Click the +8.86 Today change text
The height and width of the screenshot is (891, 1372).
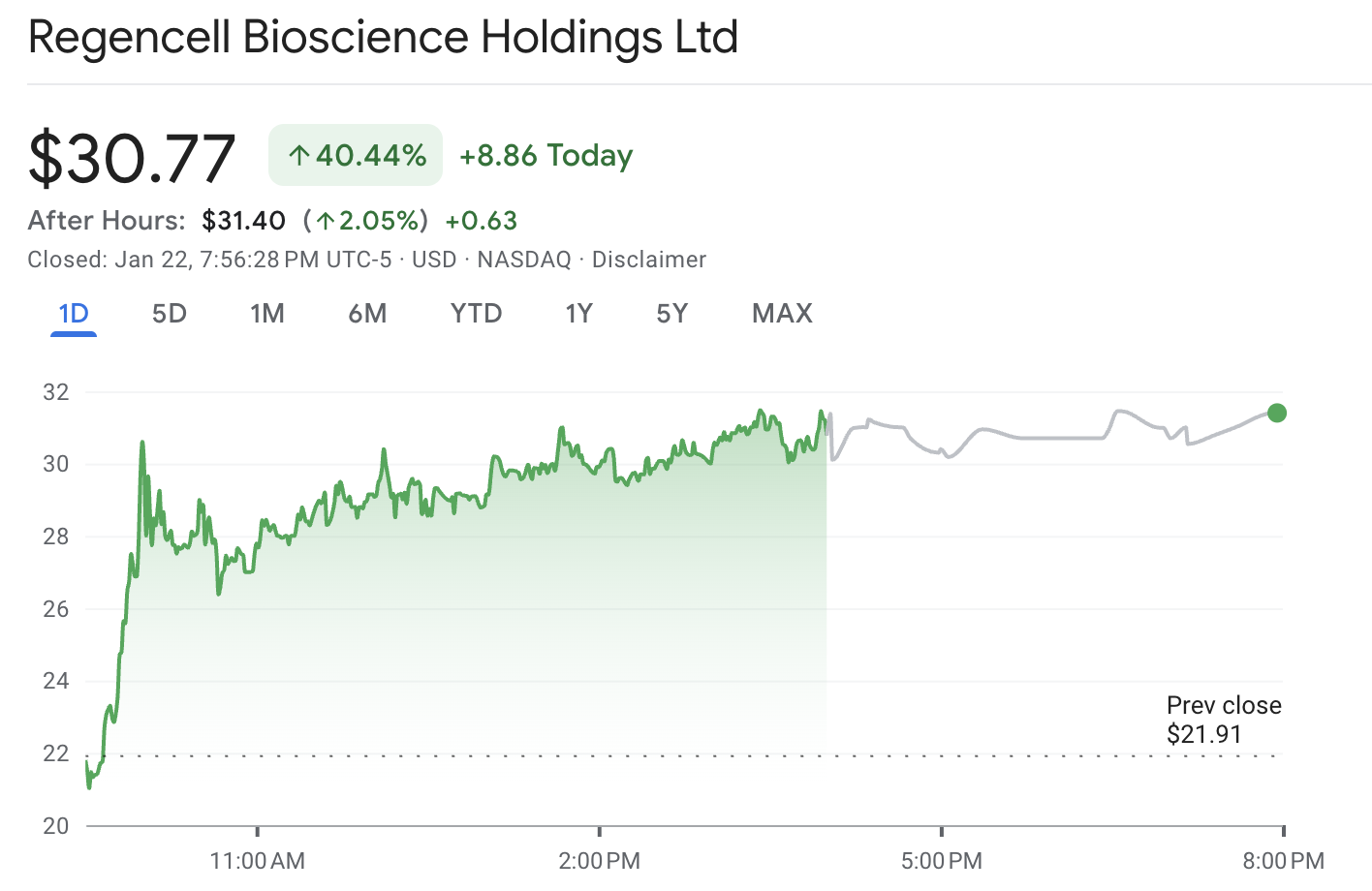pyautogui.click(x=546, y=156)
